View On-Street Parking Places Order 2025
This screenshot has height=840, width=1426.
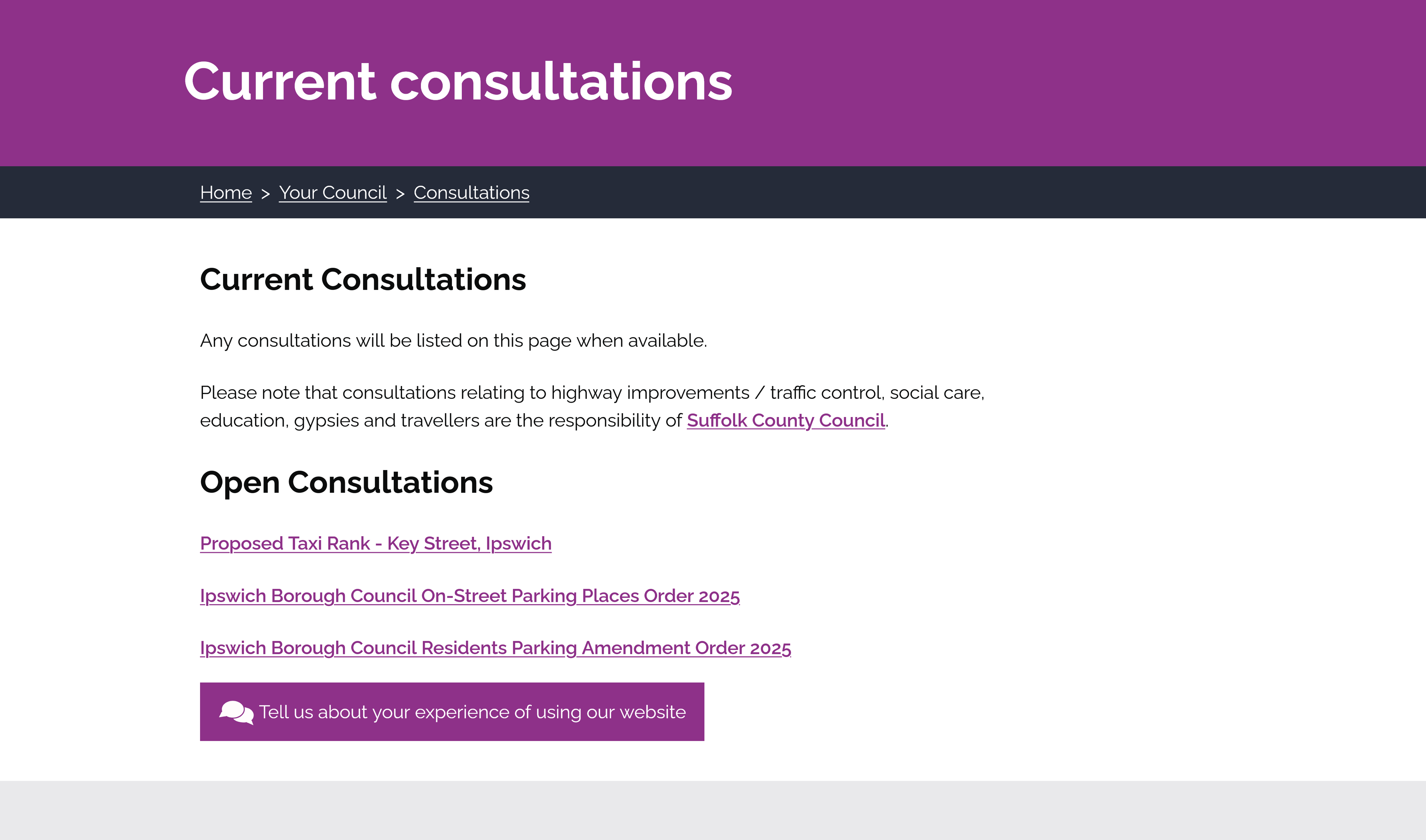click(x=469, y=596)
